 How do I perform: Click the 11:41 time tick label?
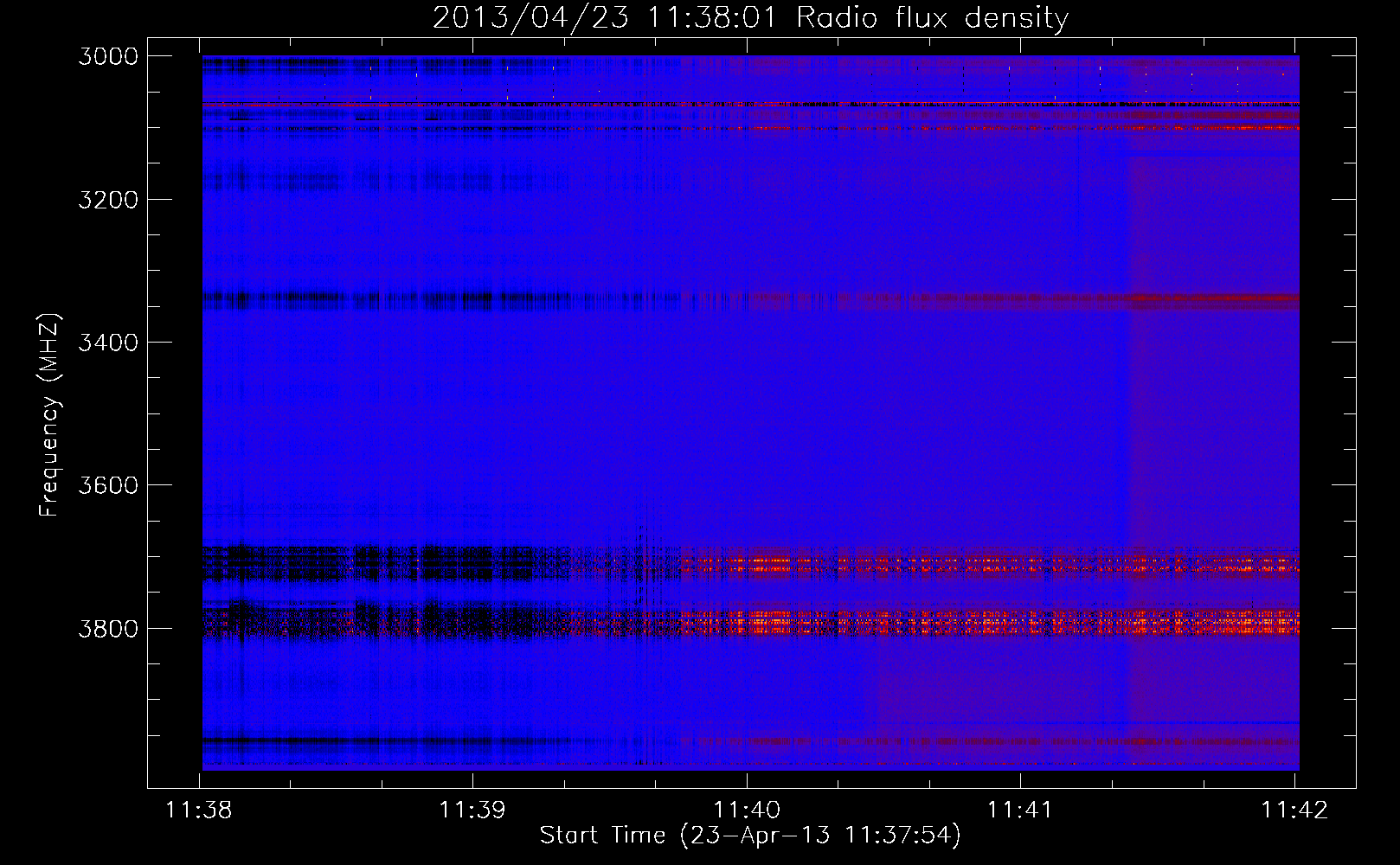click(x=1020, y=811)
